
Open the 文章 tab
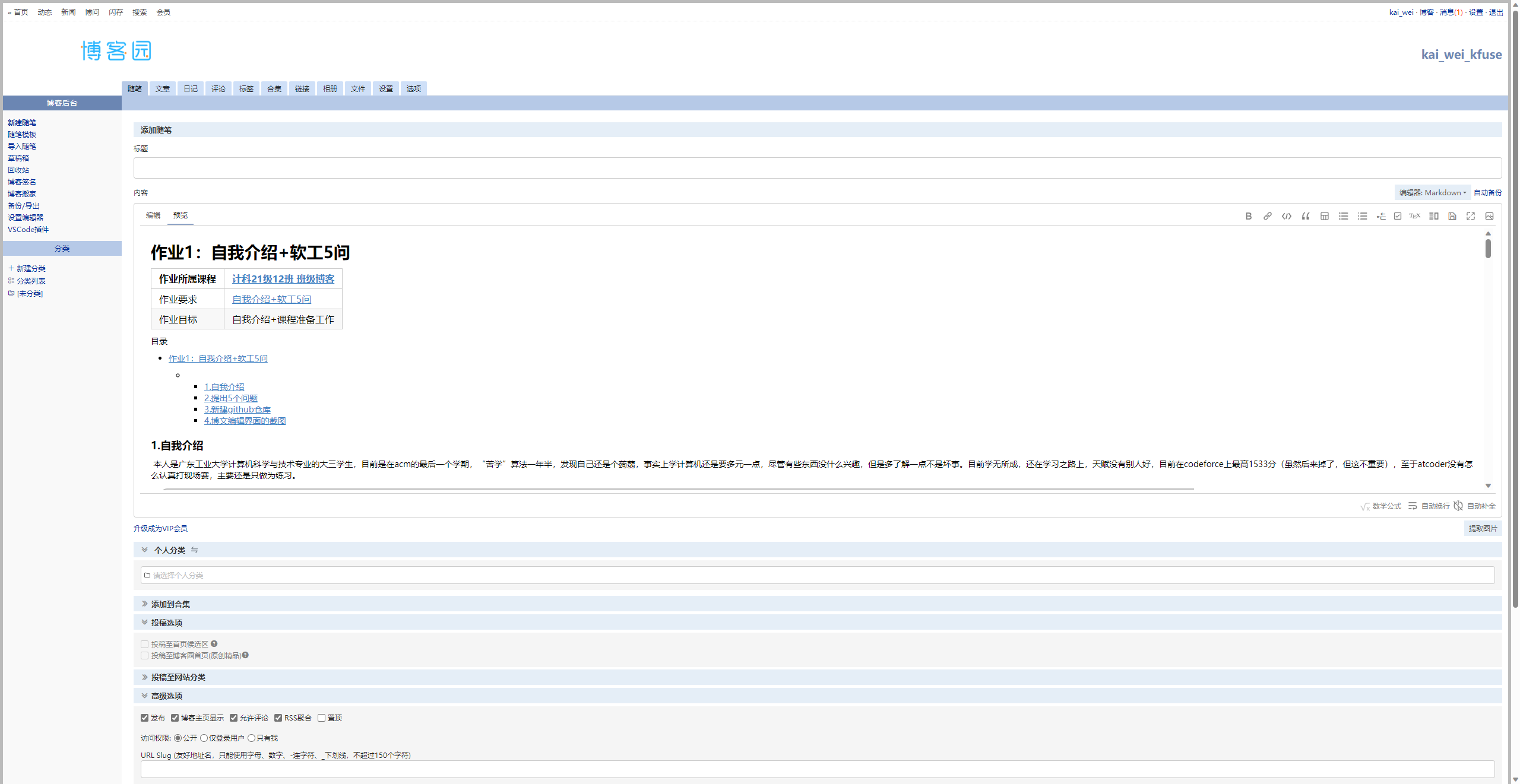pos(163,88)
